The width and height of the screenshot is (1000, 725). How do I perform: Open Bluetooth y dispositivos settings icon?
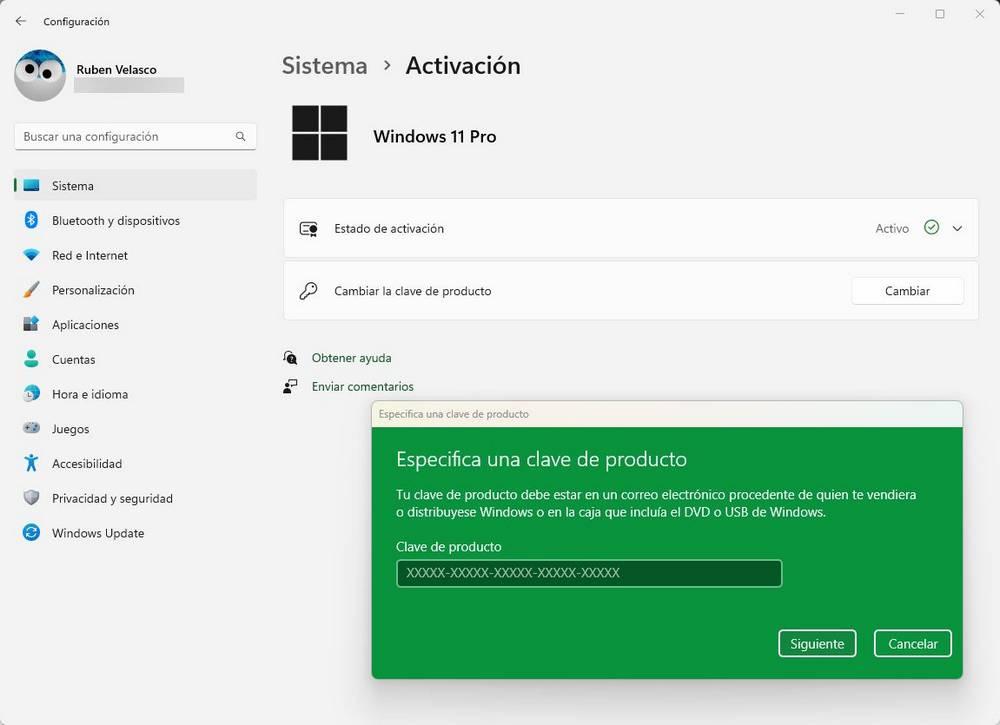[31, 220]
